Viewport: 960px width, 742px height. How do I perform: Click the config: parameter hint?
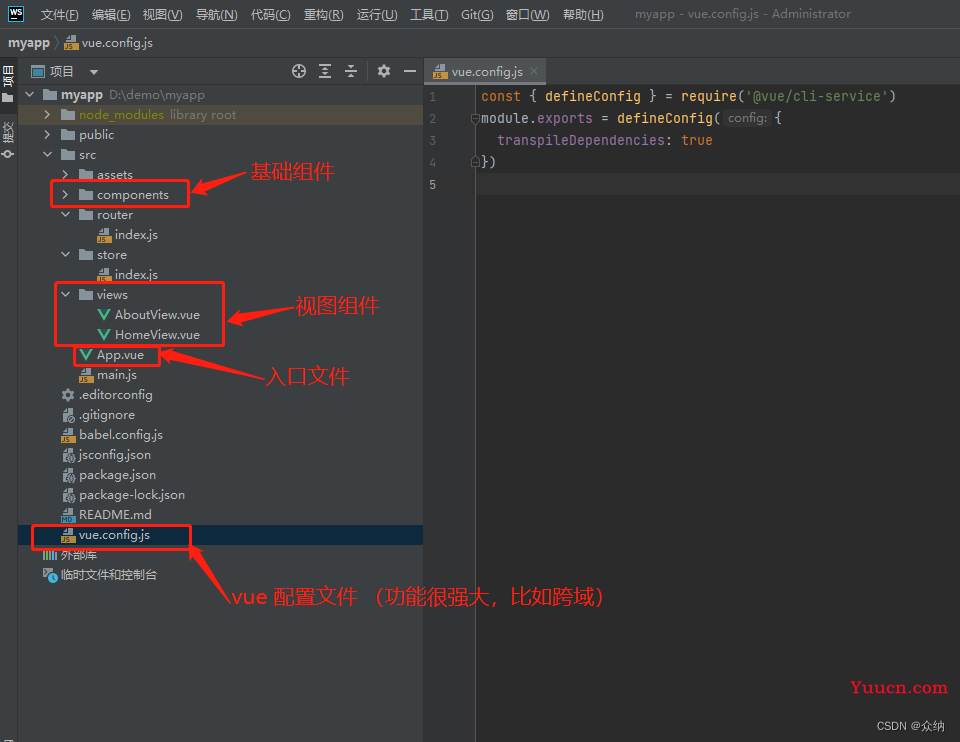[747, 118]
